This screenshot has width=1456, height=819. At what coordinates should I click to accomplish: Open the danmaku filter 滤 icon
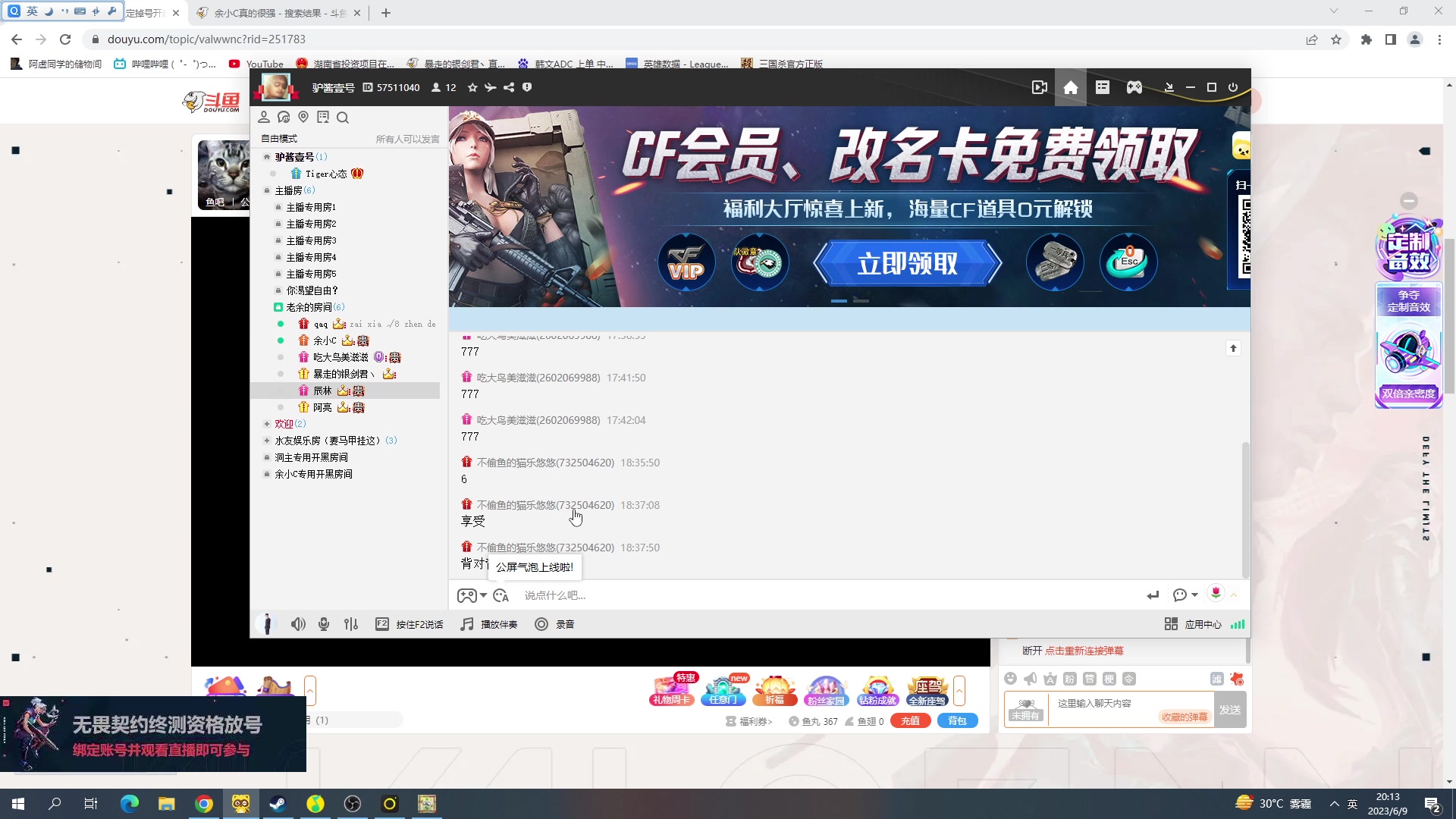click(1216, 679)
